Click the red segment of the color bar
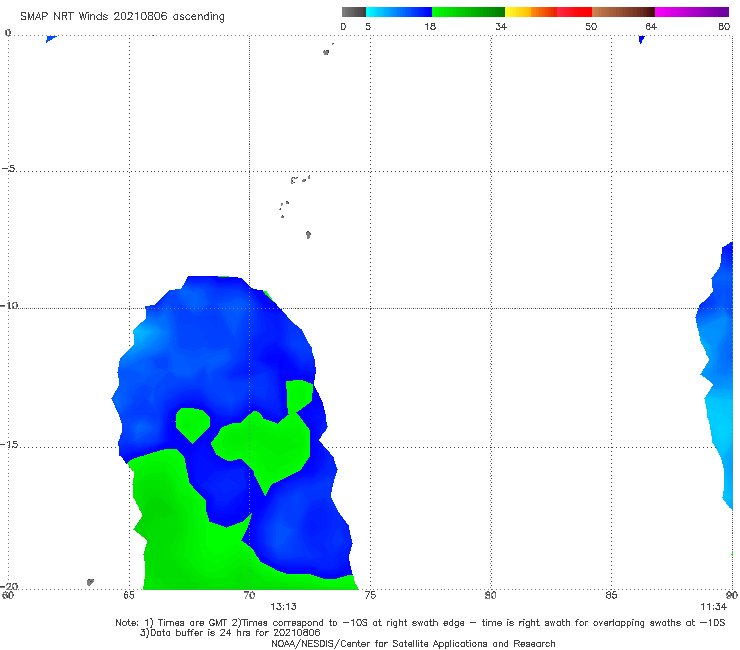Image resolution: width=740 pixels, height=650 pixels. tap(574, 12)
